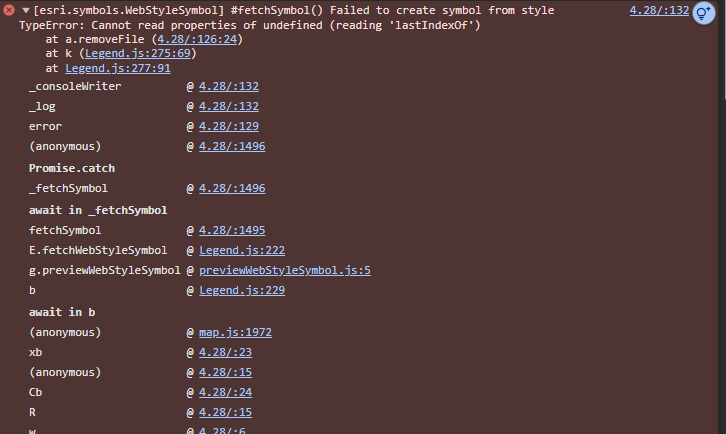
Task: Collapse the error stack trace triangle
Action: click(x=26, y=10)
